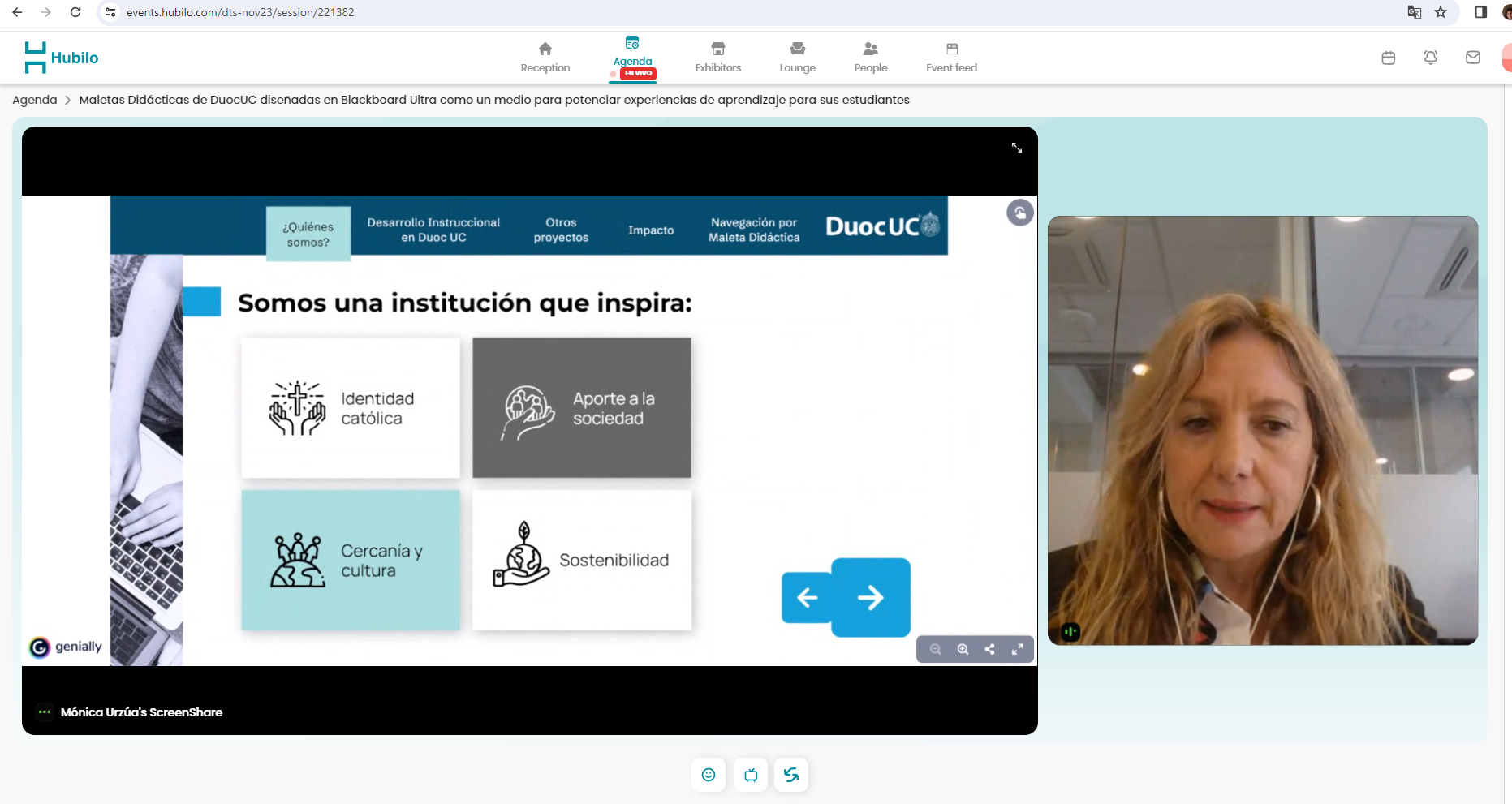The width and height of the screenshot is (1512, 804).
Task: Click the TV view mode button
Action: pyautogui.click(x=751, y=775)
